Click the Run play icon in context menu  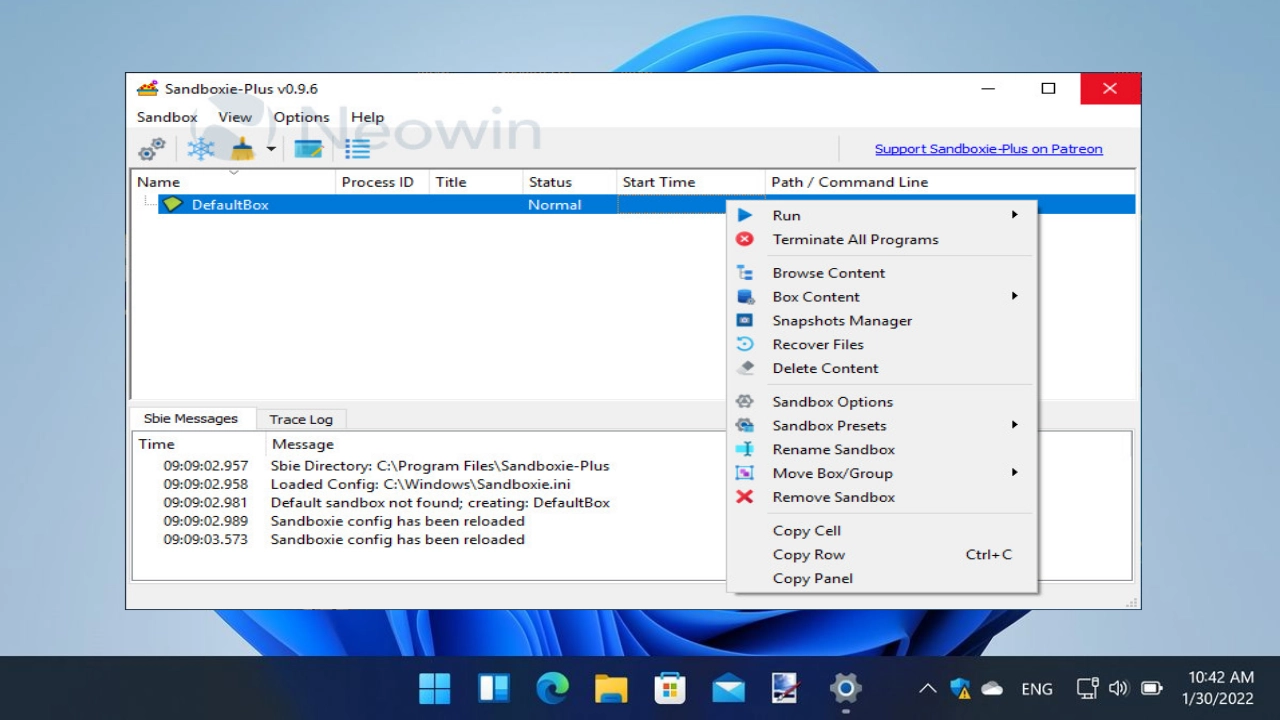tap(745, 215)
